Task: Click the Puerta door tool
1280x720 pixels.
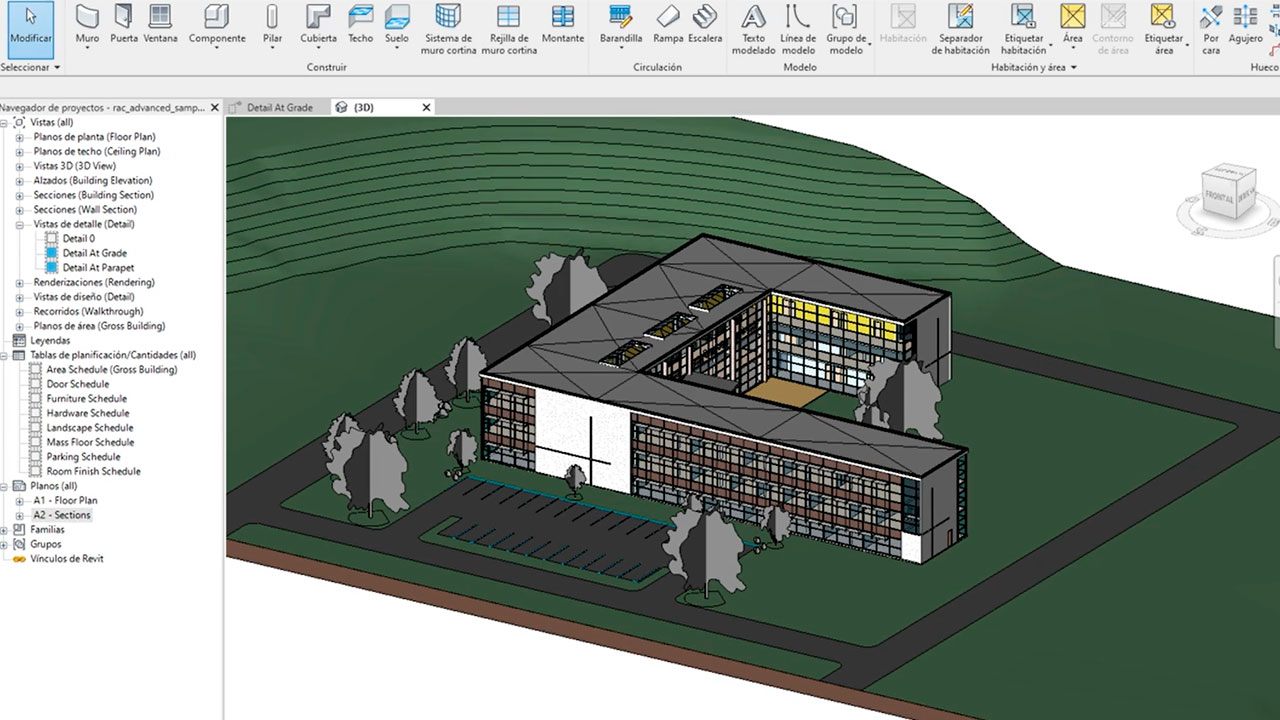Action: tap(123, 24)
